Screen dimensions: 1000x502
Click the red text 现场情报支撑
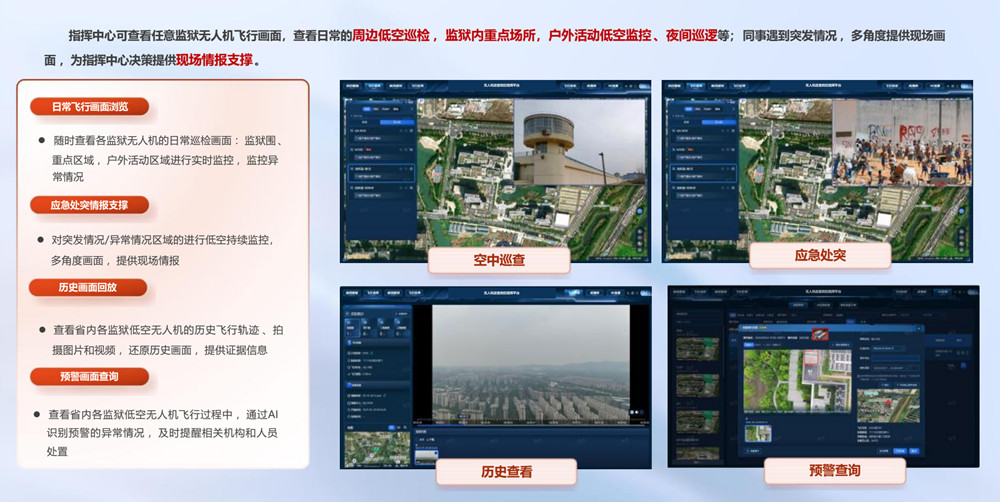pos(214,61)
